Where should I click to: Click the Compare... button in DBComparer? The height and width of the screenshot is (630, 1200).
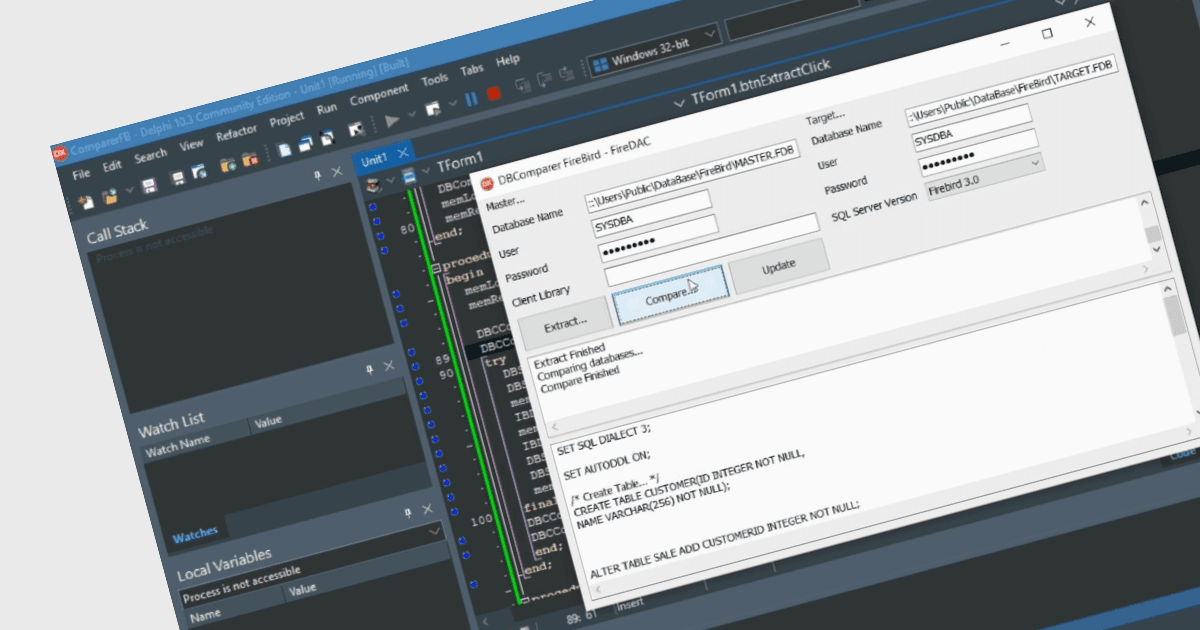click(671, 294)
